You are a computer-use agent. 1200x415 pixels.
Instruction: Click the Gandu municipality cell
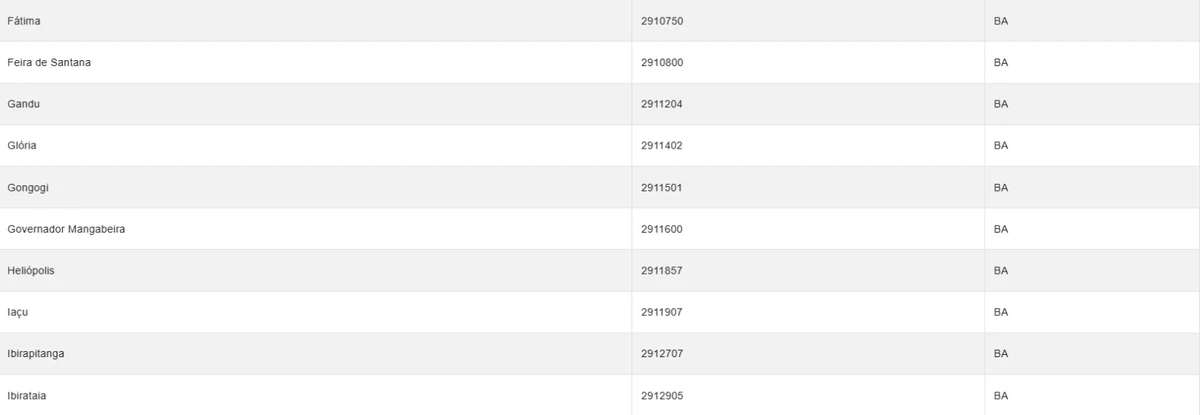24,104
